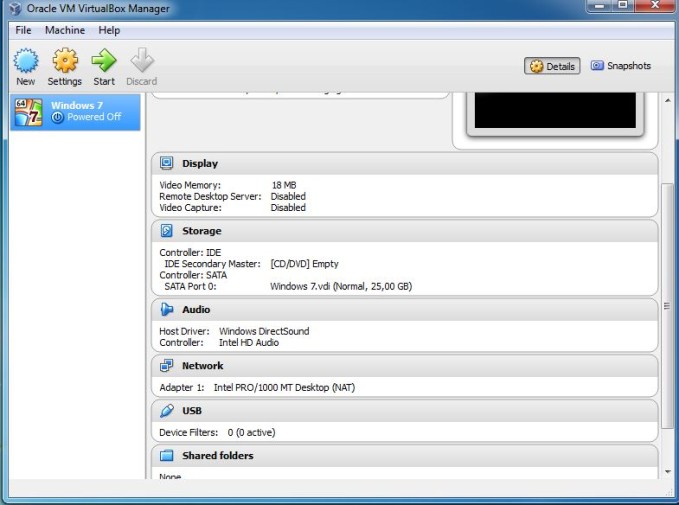Click the Intel HD Audio controller value
Viewport: 679px width, 505px height.
click(249, 343)
